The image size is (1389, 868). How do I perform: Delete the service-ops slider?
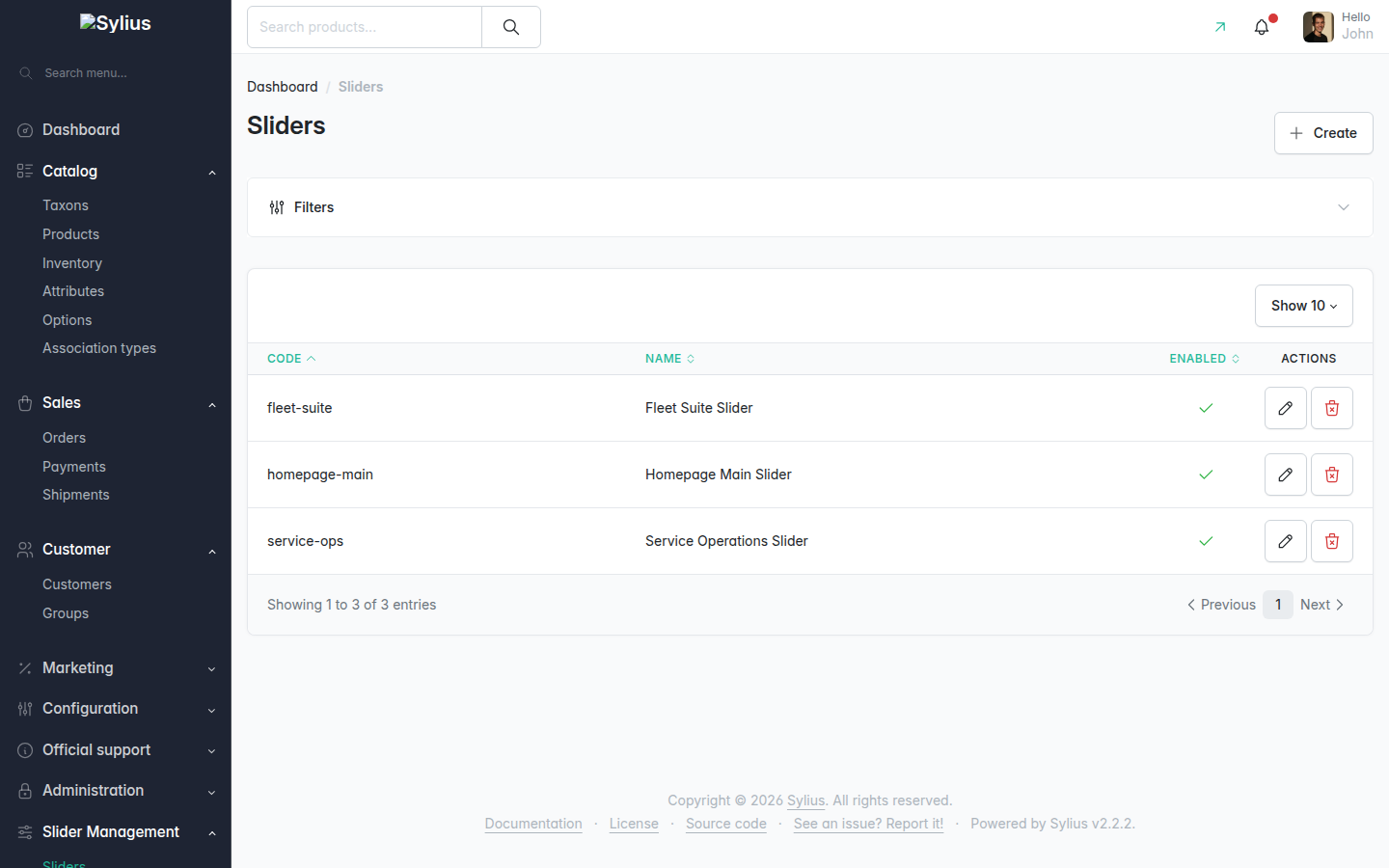(1332, 541)
